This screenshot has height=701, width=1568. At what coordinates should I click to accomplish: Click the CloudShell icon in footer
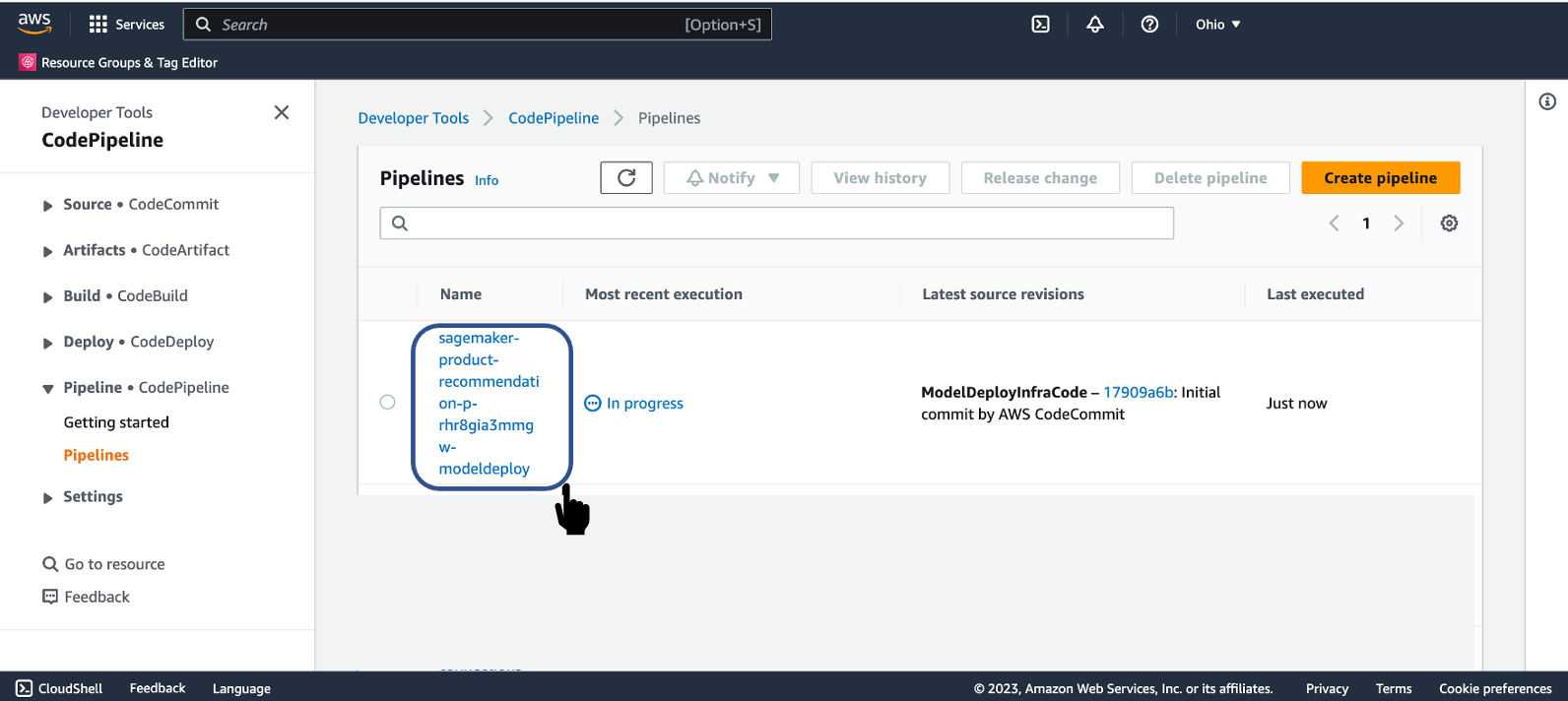pos(25,688)
